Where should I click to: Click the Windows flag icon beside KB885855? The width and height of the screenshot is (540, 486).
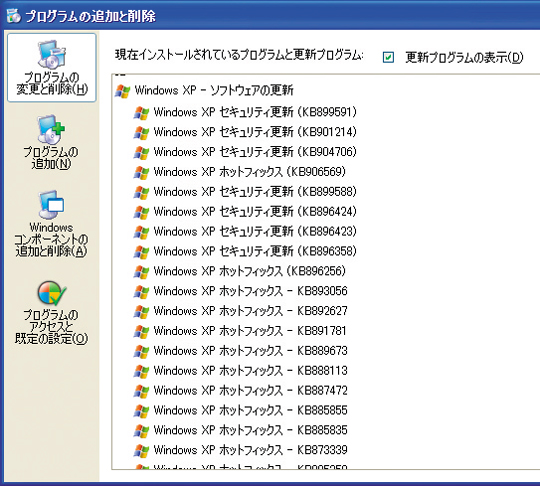click(141, 411)
